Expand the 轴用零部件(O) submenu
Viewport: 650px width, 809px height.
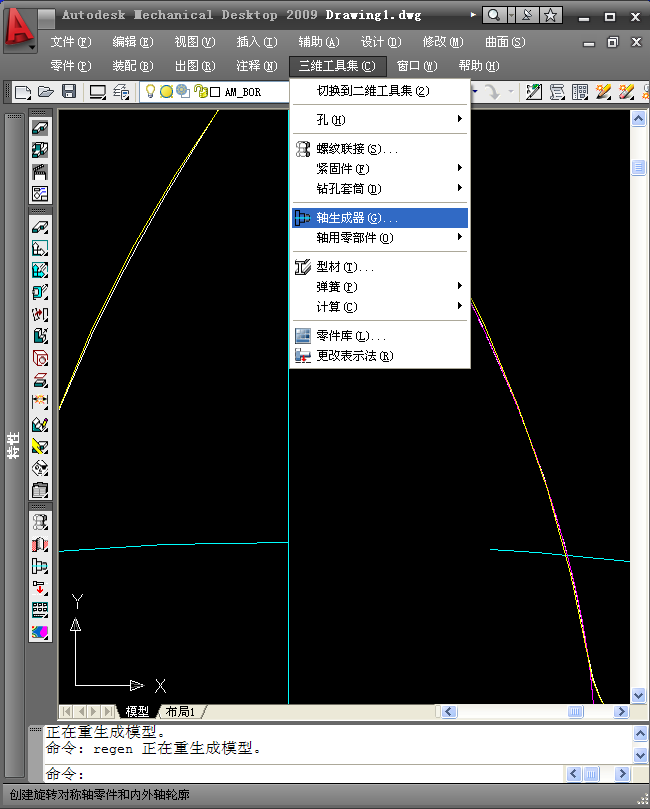[380, 238]
